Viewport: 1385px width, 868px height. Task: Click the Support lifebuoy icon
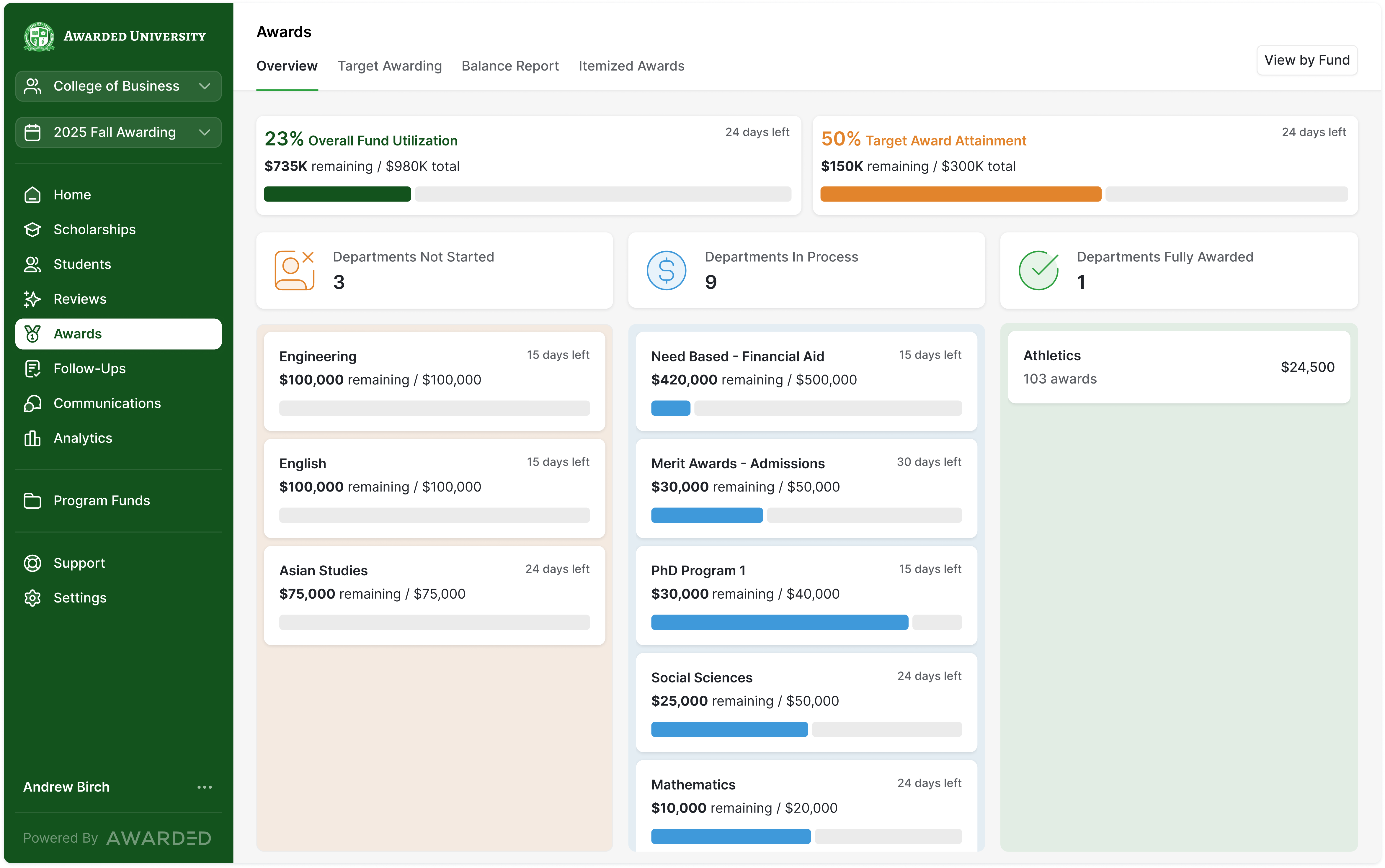[33, 563]
